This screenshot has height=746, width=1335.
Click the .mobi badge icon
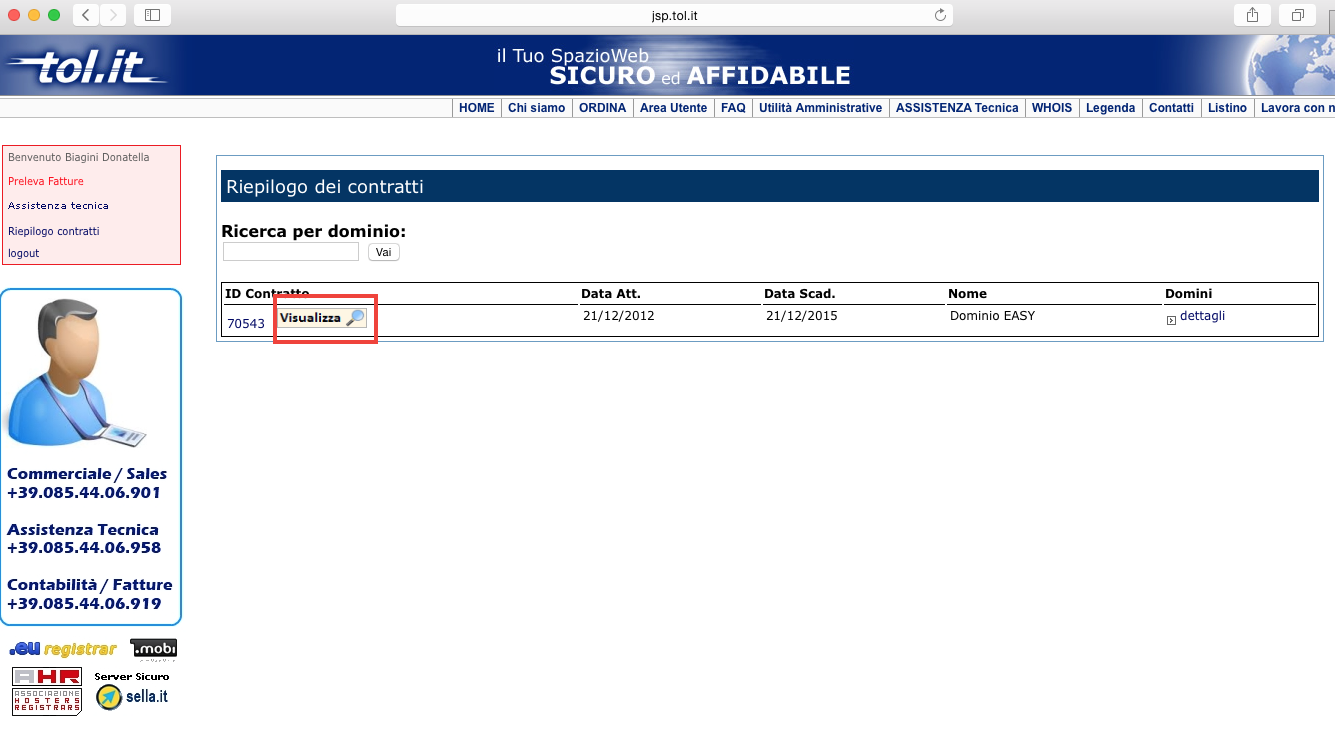pyautogui.click(x=153, y=650)
